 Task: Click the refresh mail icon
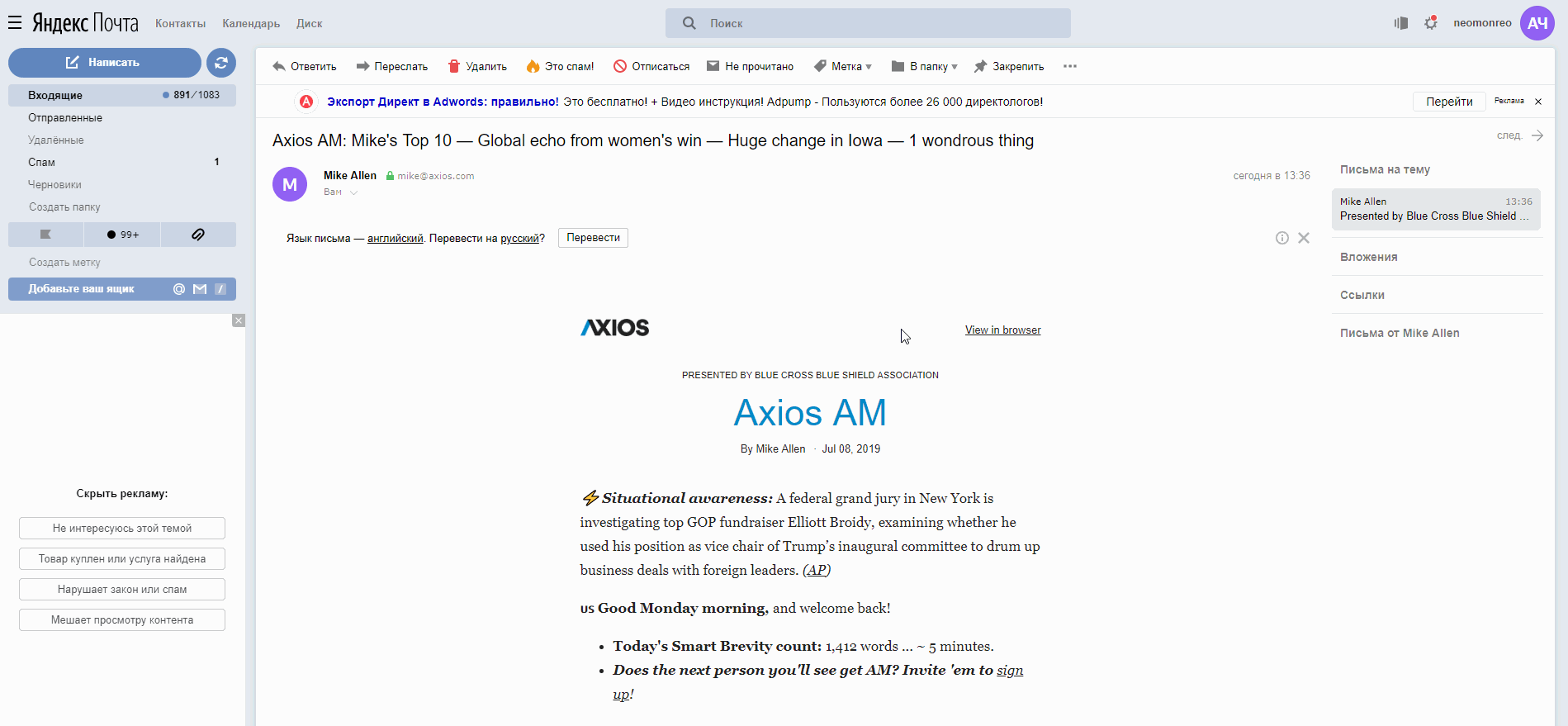tap(221, 62)
